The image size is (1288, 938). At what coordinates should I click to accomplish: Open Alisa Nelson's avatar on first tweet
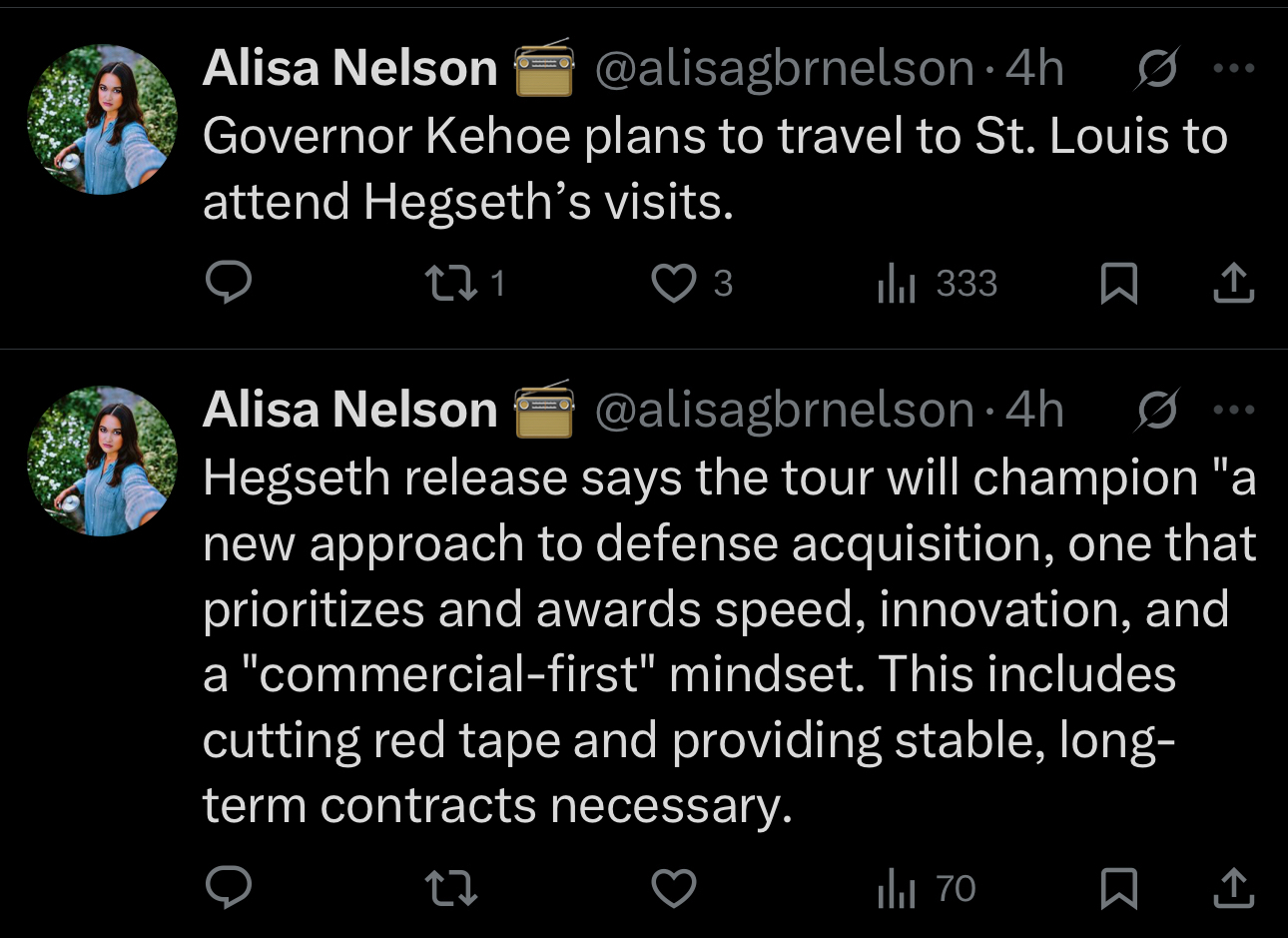pos(102,120)
